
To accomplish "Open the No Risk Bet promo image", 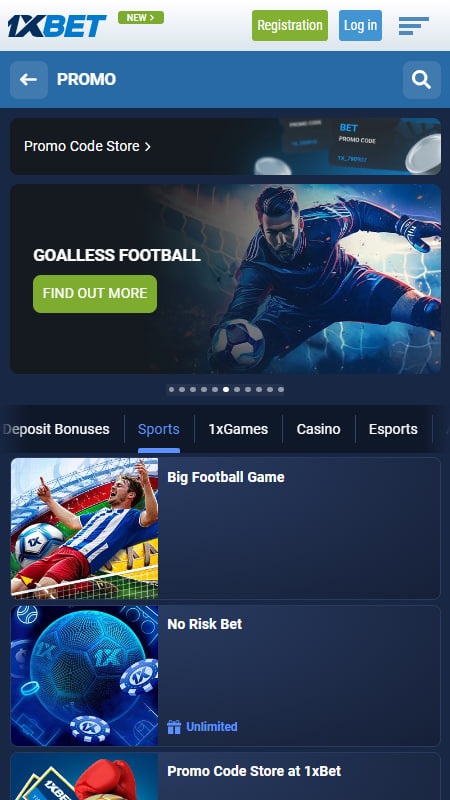I will tap(85, 676).
